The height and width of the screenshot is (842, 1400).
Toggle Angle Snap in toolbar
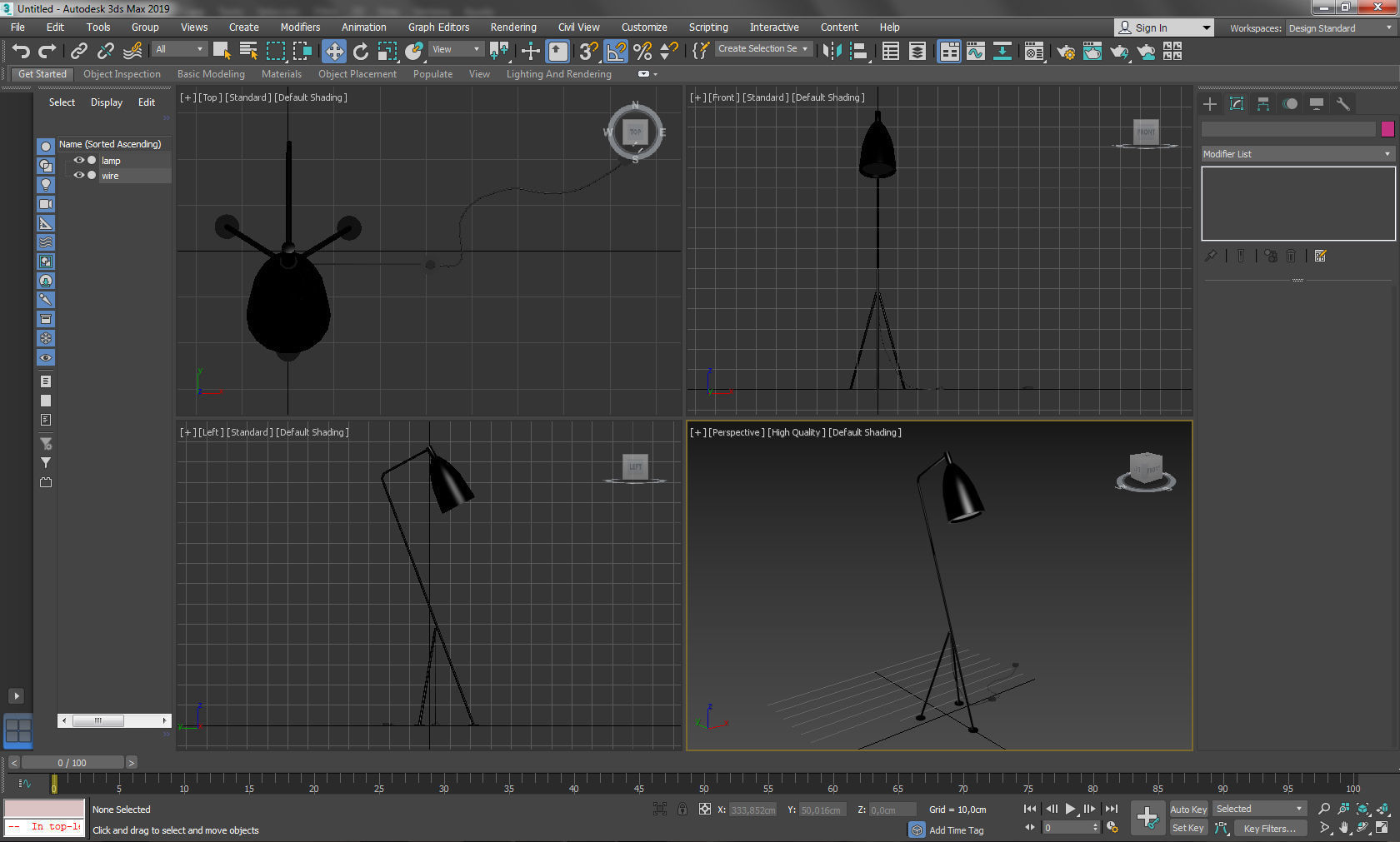pos(616,52)
